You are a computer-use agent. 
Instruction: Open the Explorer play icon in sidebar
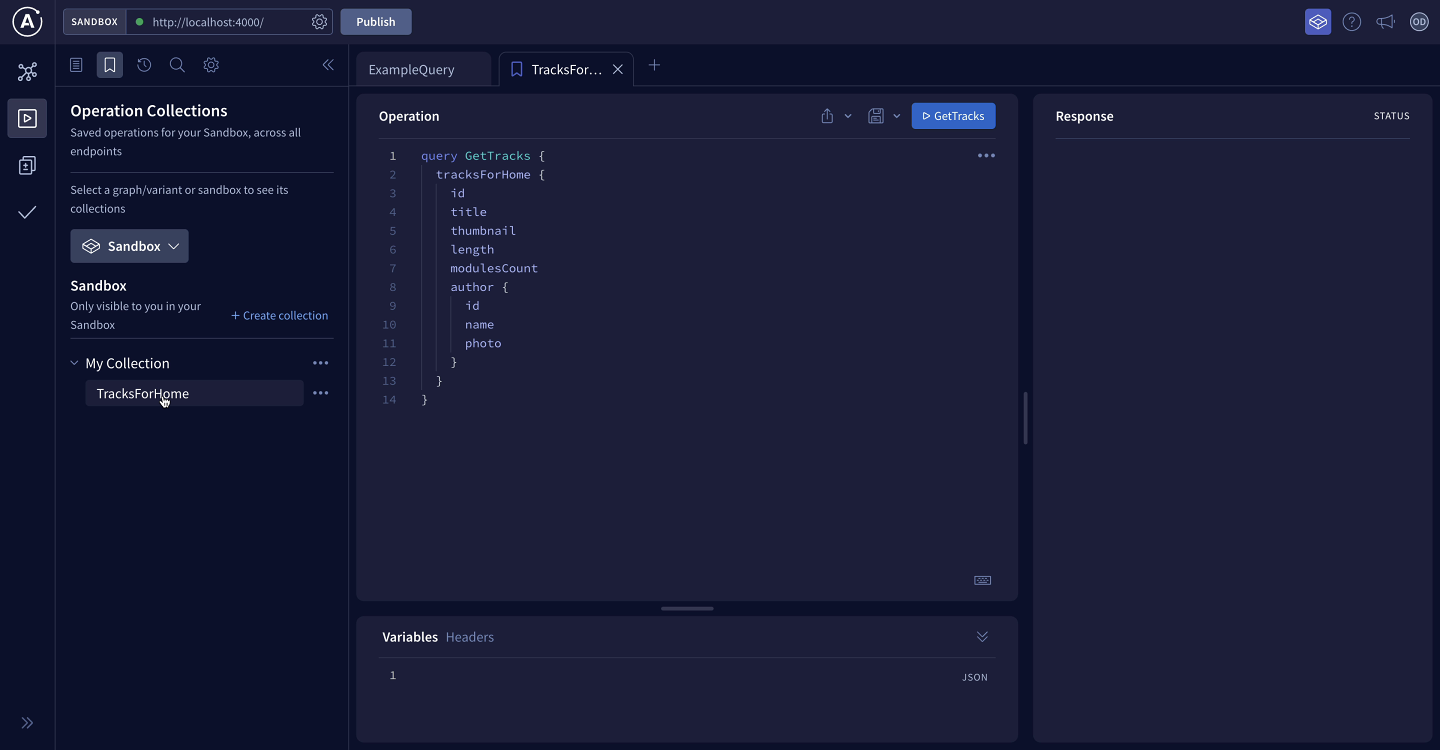(x=27, y=119)
